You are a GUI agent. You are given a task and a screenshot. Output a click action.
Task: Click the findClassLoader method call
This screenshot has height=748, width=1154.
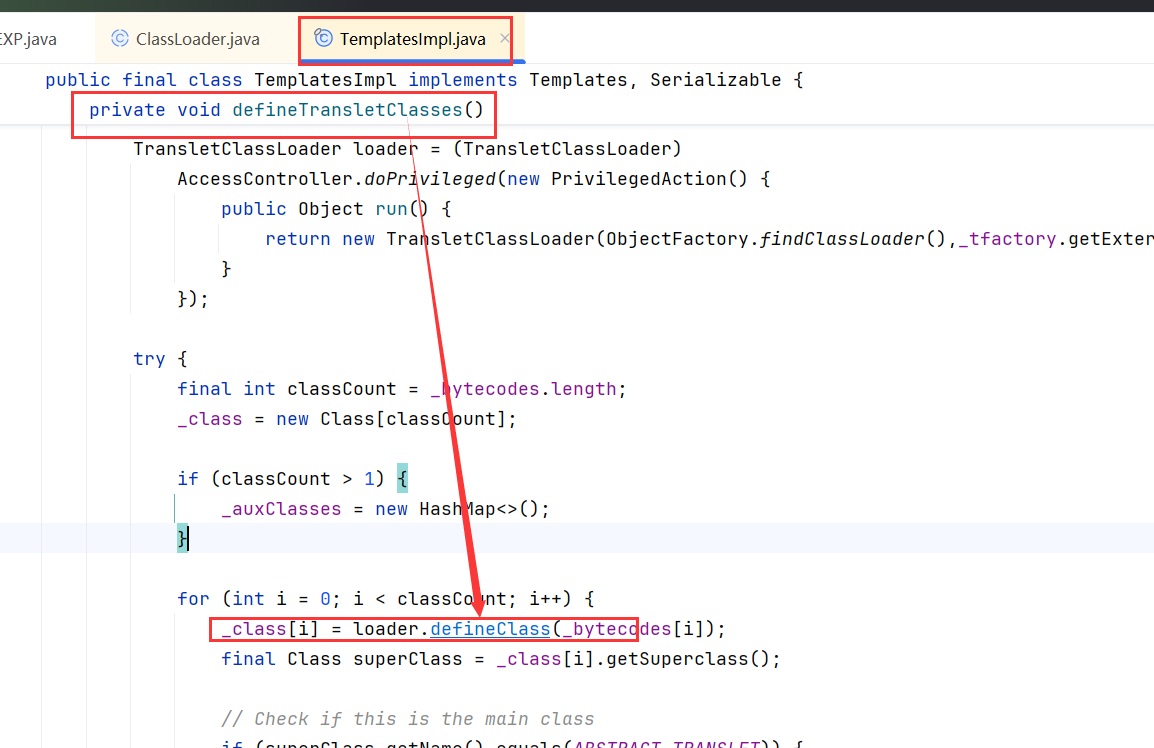840,239
